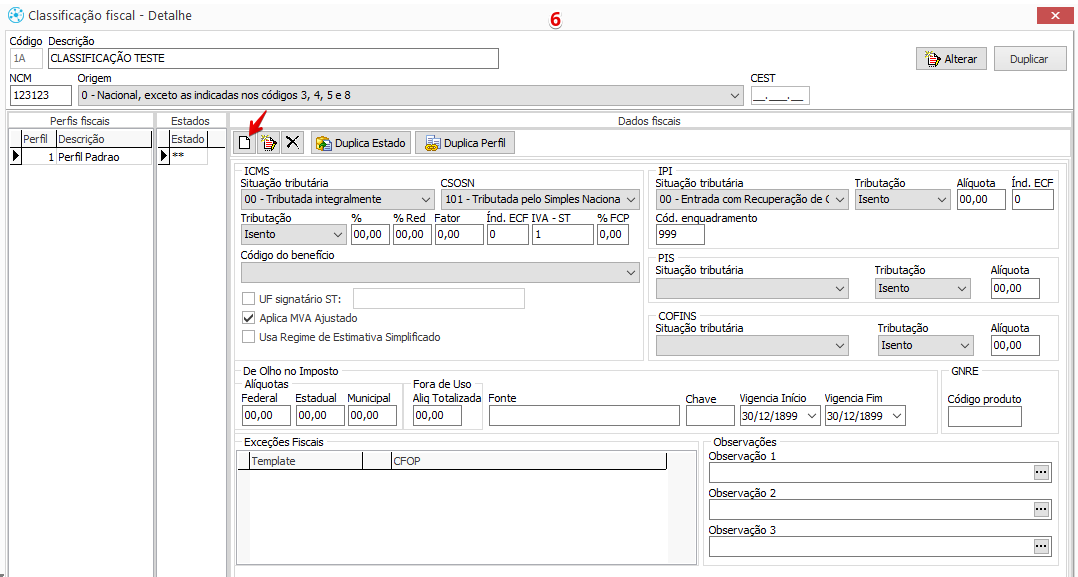Click Observação 3 text field
1078x577 pixels.
pos(871,546)
